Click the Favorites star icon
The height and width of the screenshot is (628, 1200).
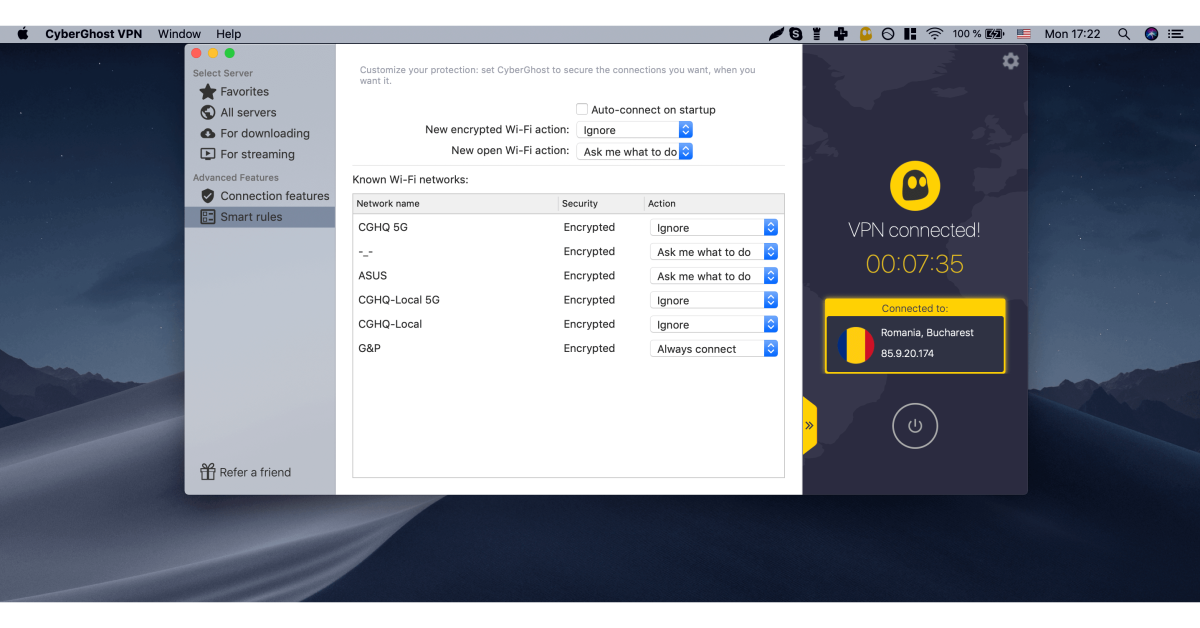(x=208, y=92)
